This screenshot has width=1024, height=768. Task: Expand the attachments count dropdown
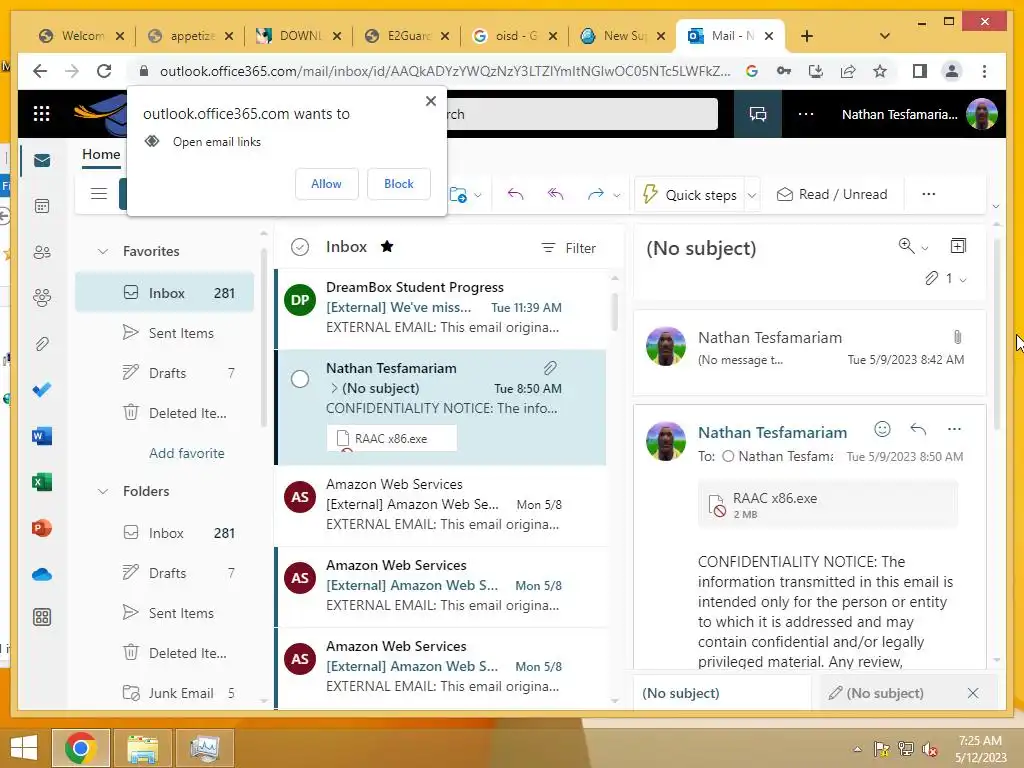(962, 280)
